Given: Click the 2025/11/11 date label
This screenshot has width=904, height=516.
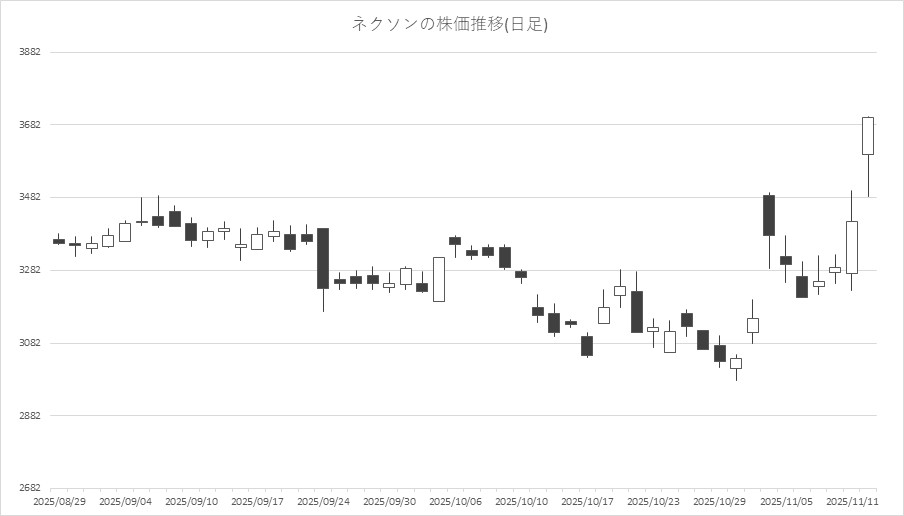Looking at the screenshot, I should (x=851, y=499).
